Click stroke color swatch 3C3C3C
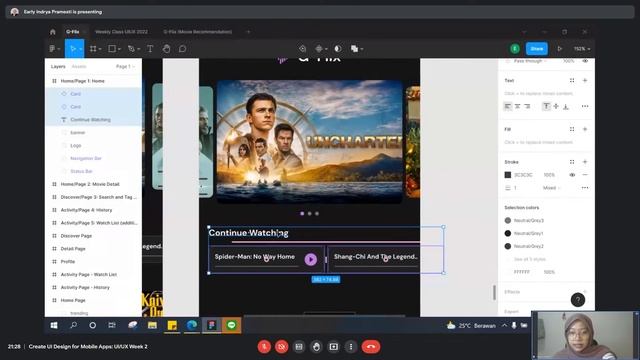Image resolution: width=640 pixels, height=360 pixels. tap(508, 175)
